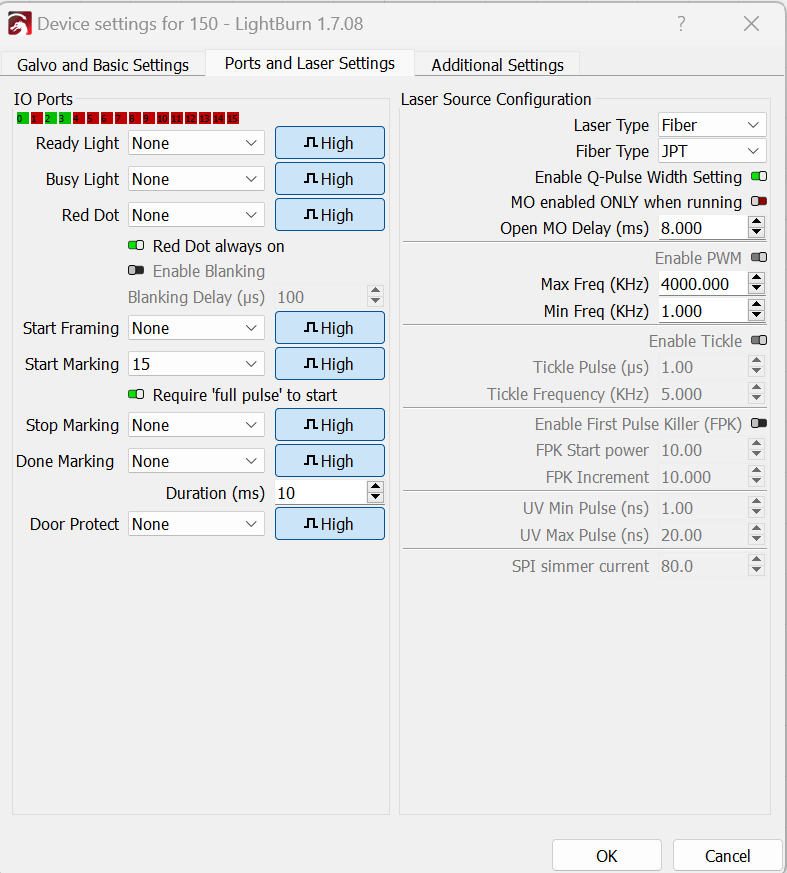This screenshot has height=873, width=787.
Task: Close the Device settings dialog
Action: 751,23
